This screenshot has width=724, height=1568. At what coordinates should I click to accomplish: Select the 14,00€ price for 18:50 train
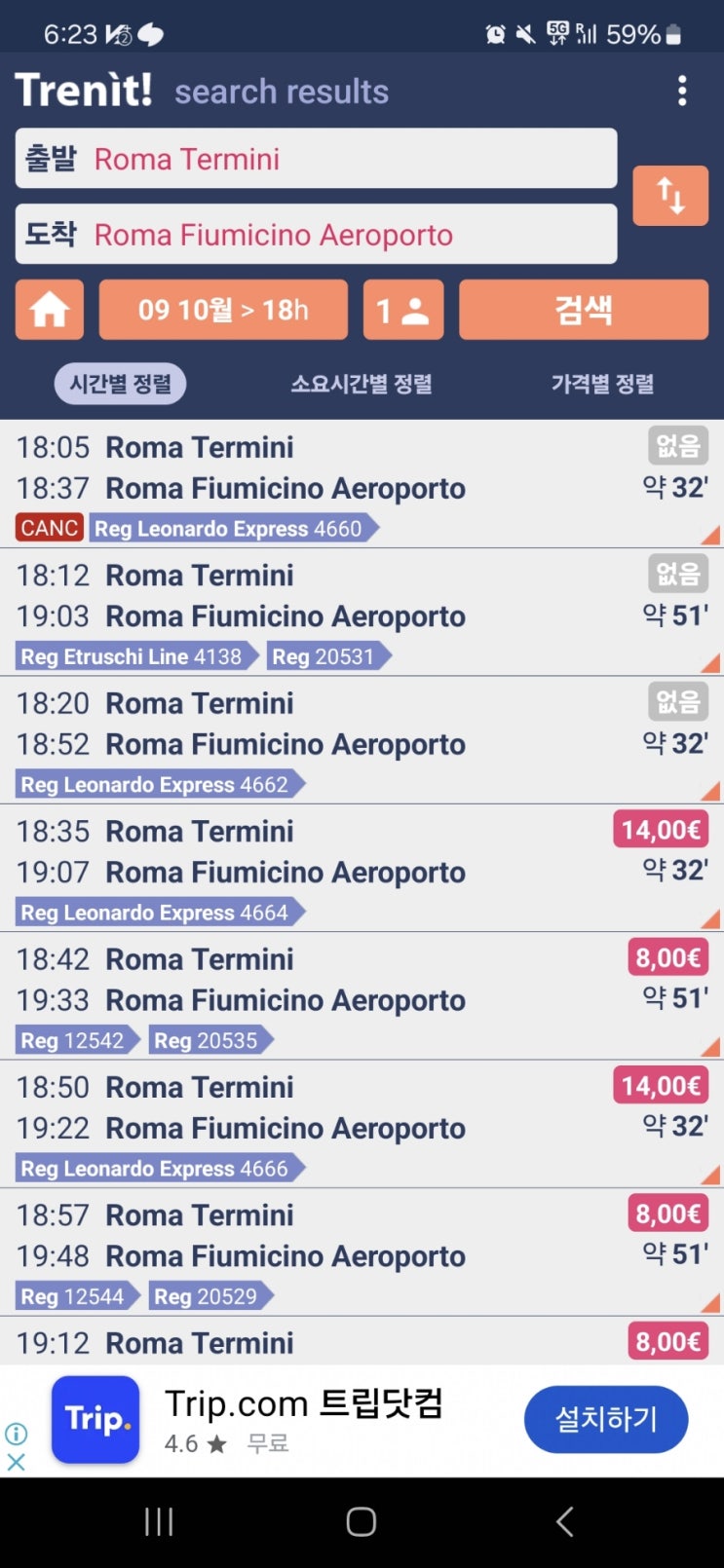coord(661,1086)
